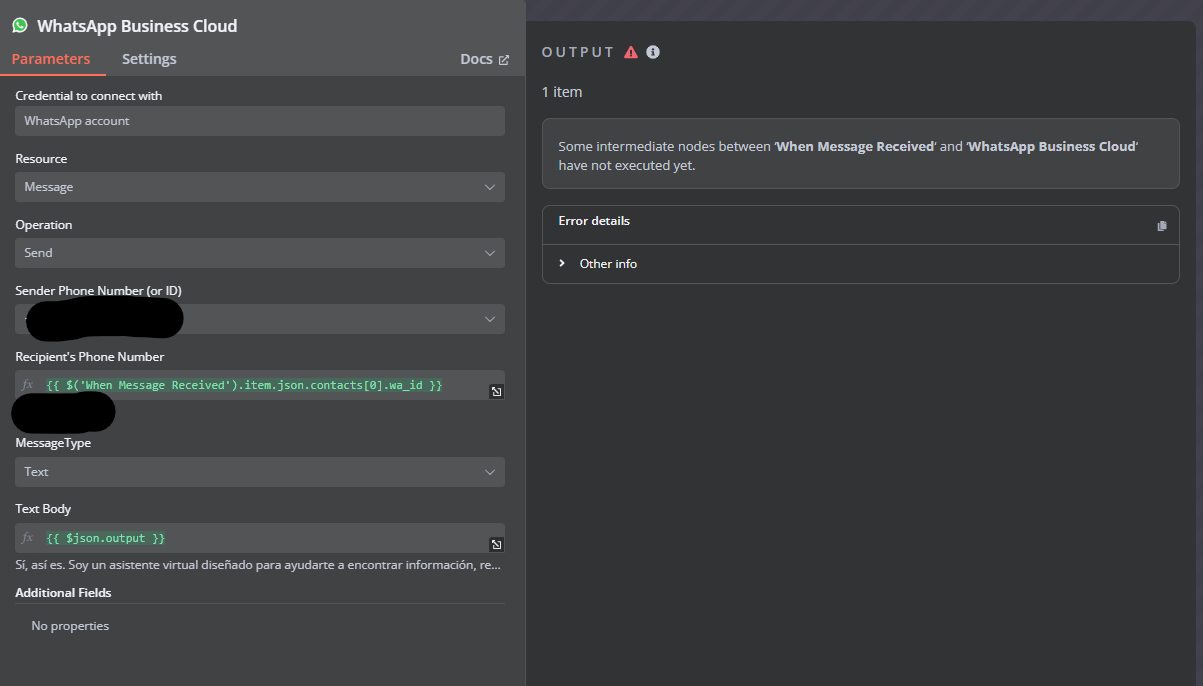Open expression editor for Recipient's Phone Number

point(496,392)
